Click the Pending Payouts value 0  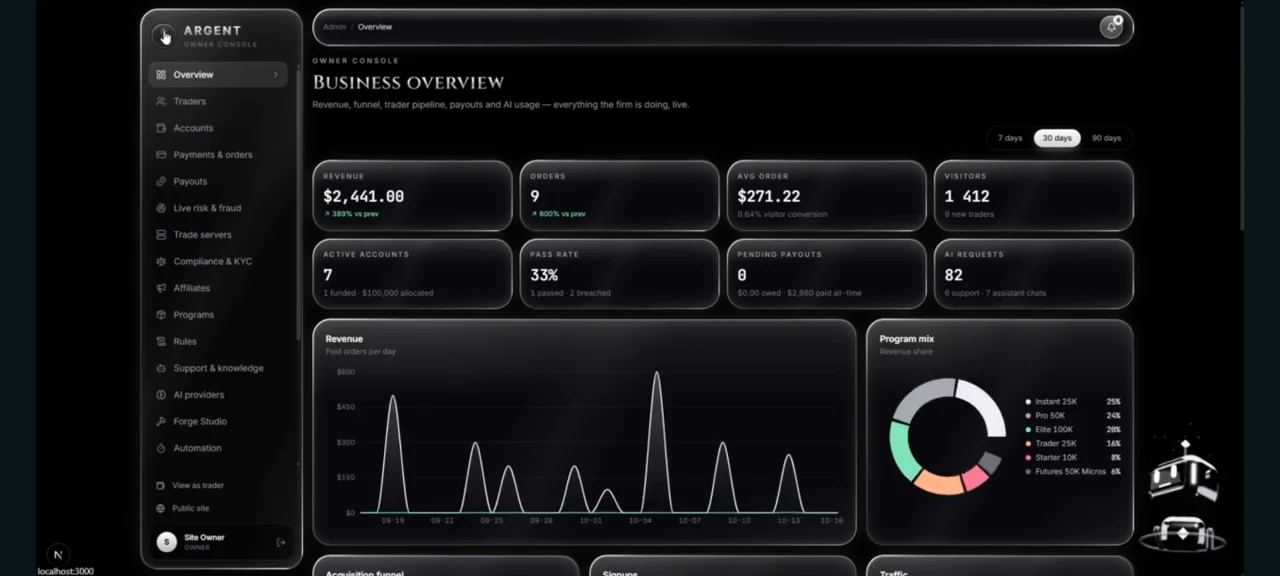(742, 275)
